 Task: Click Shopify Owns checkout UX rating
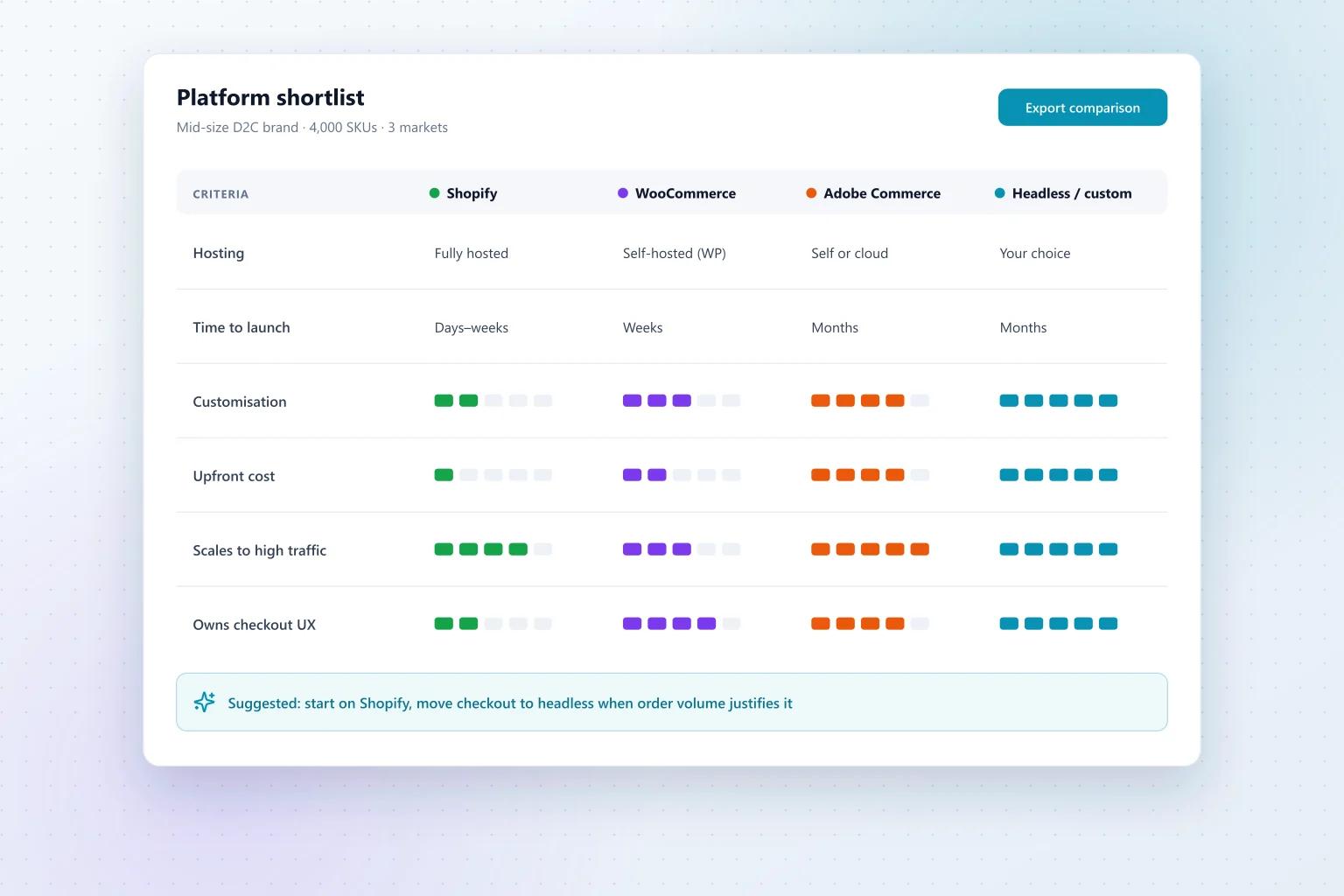493,624
